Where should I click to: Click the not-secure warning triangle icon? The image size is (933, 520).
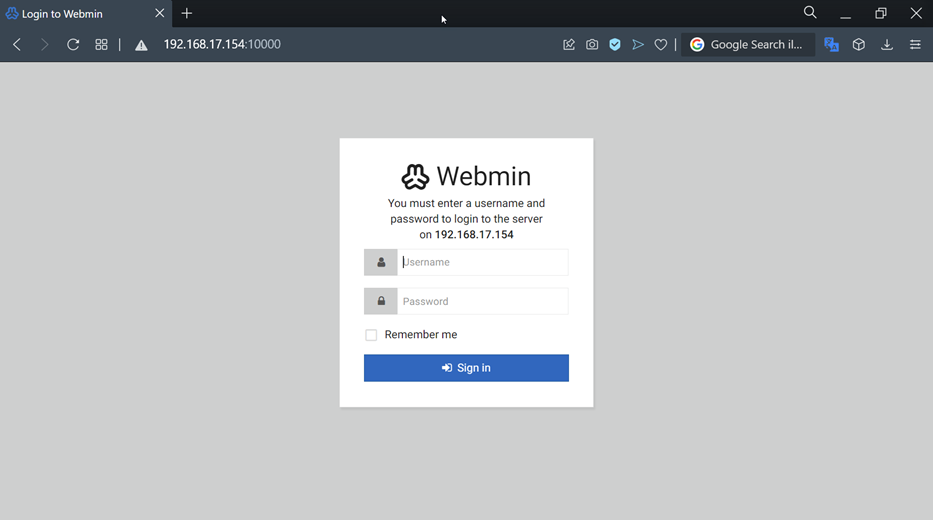coord(141,45)
